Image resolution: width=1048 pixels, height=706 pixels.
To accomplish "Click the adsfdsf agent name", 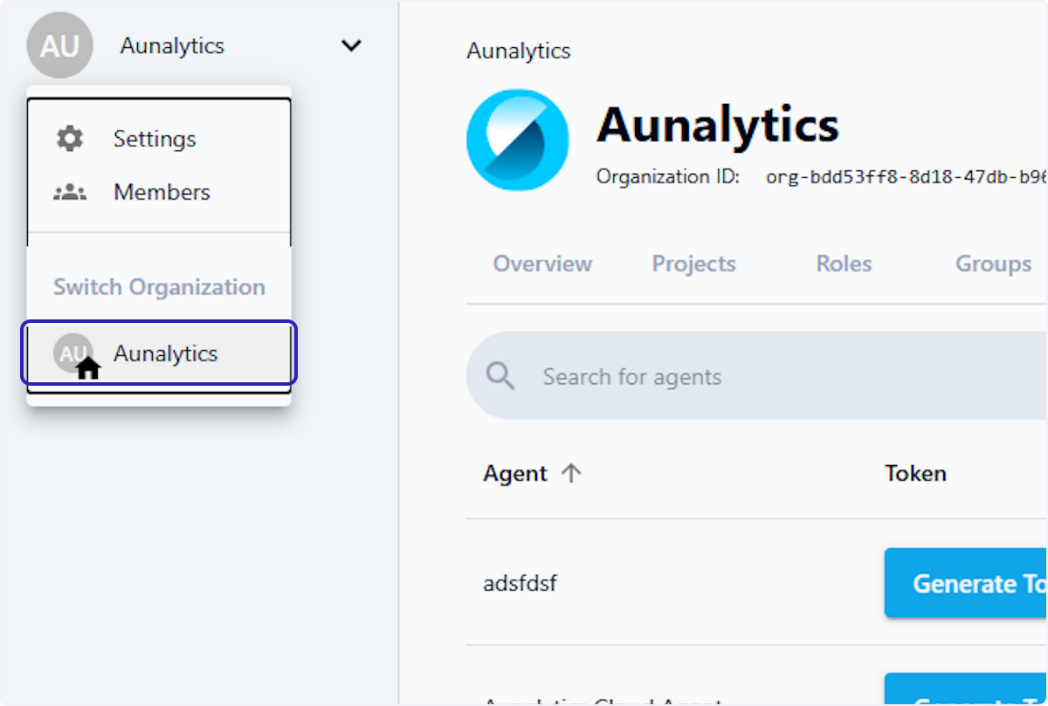I will click(x=520, y=583).
